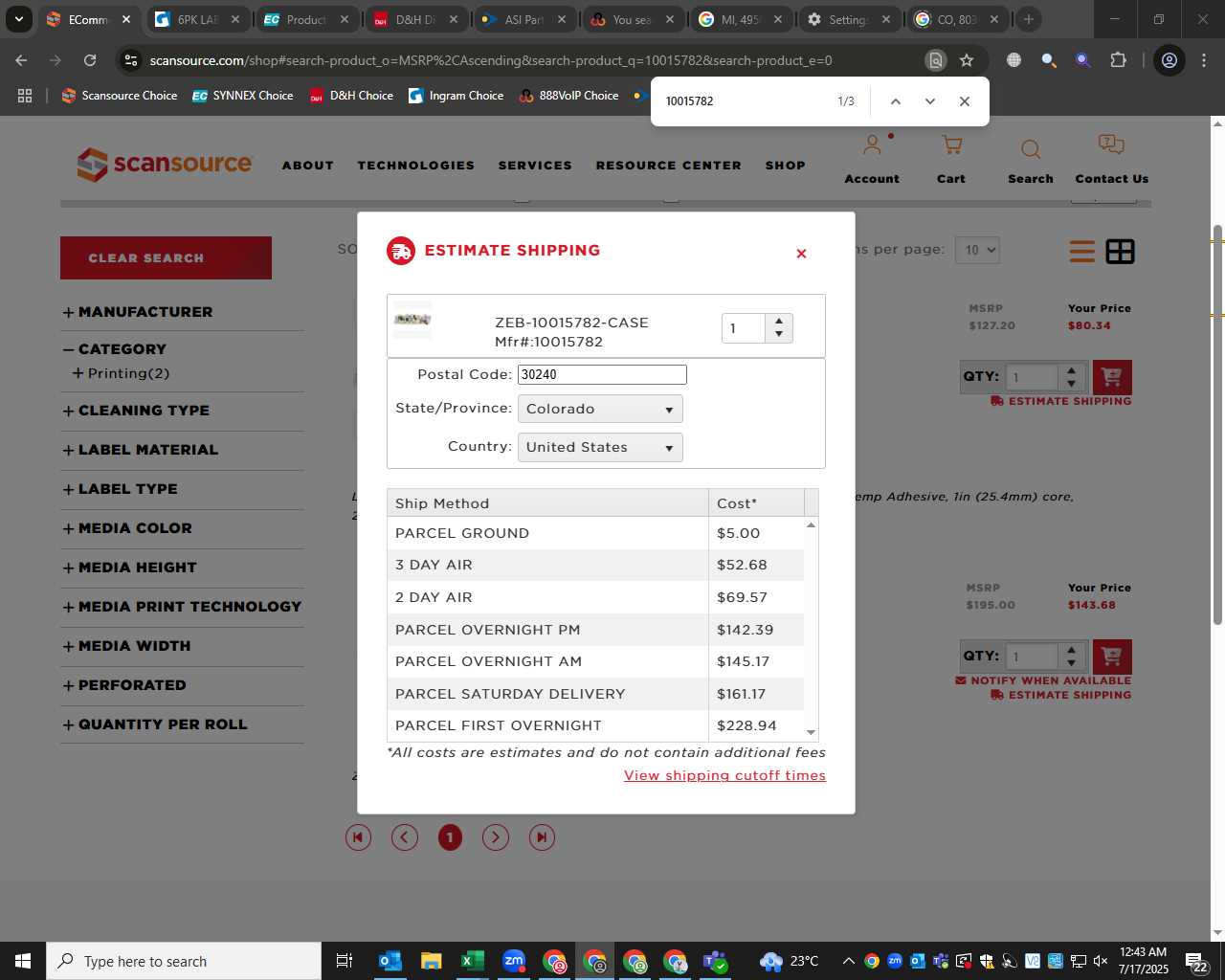
Task: Reload the browser page
Action: pos(90,60)
